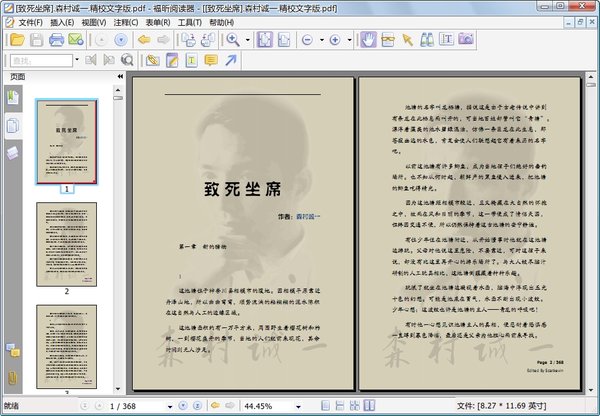Click the Find Next icon
600x416 pixels.
pyautogui.click(x=109, y=60)
